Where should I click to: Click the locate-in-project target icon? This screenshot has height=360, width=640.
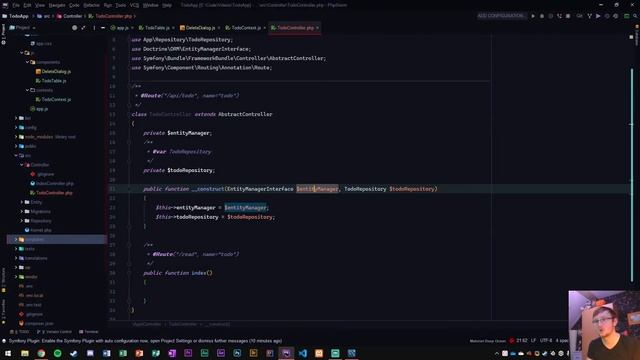click(74, 28)
